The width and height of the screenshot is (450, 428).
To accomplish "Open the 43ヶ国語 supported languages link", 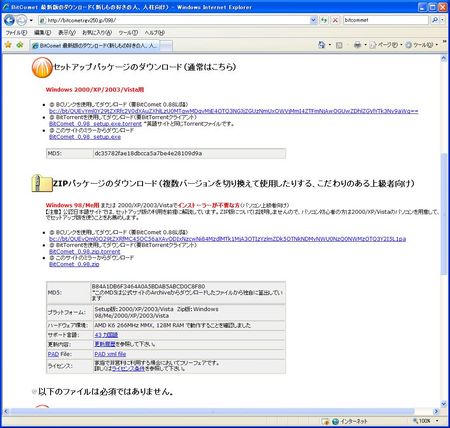I will 106,335.
